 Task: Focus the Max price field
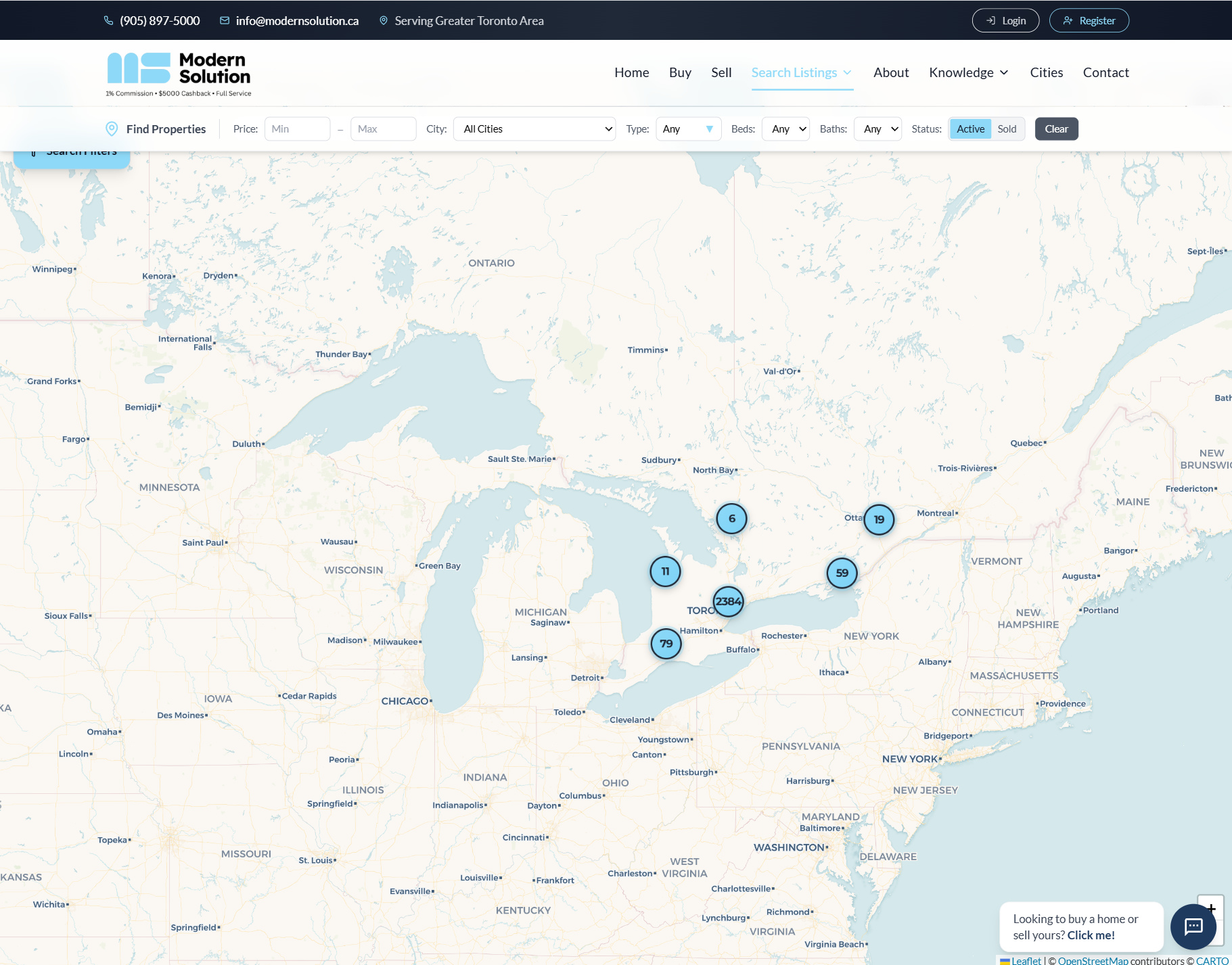[383, 128]
